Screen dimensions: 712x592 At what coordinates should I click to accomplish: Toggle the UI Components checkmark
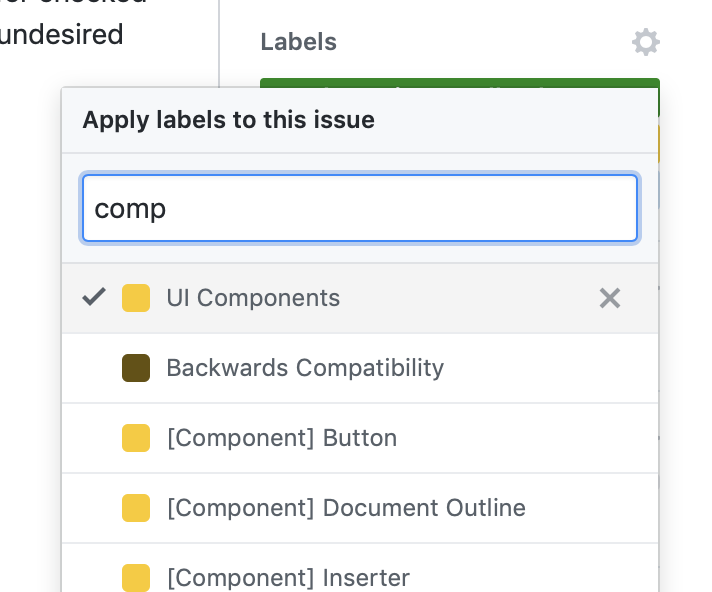pos(94,297)
